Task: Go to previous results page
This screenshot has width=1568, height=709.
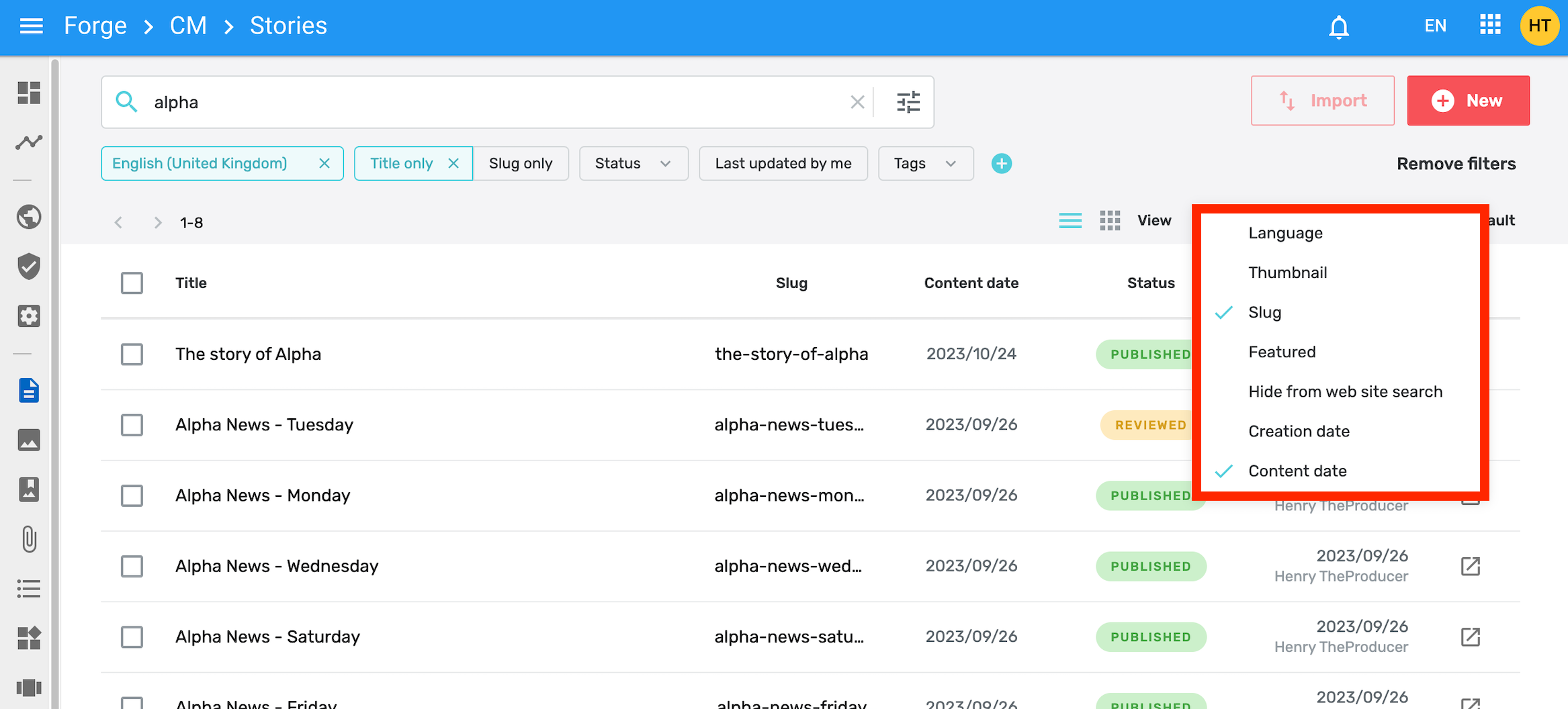Action: [x=118, y=222]
